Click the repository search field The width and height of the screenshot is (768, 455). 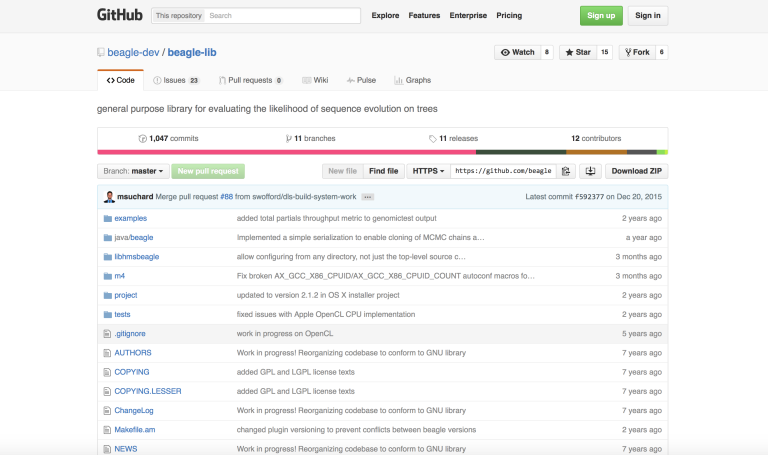283,16
